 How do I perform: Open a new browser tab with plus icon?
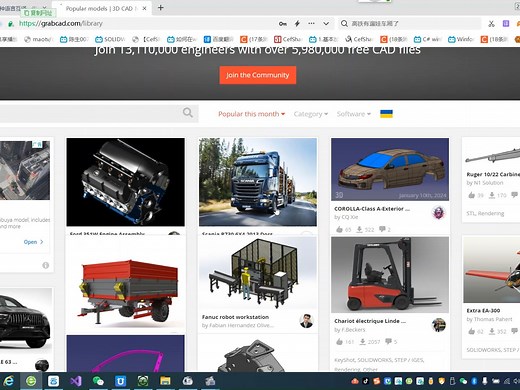point(161,8)
